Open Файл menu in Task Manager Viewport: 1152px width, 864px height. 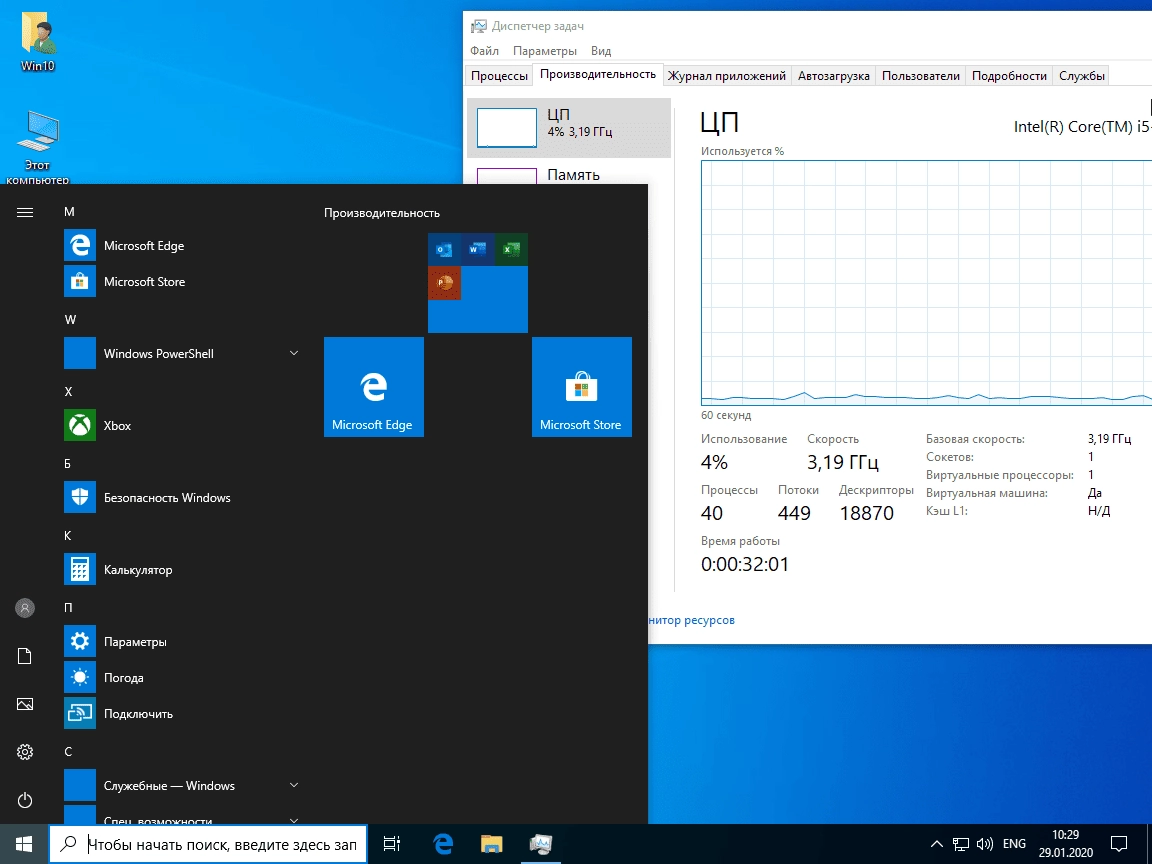(x=484, y=51)
